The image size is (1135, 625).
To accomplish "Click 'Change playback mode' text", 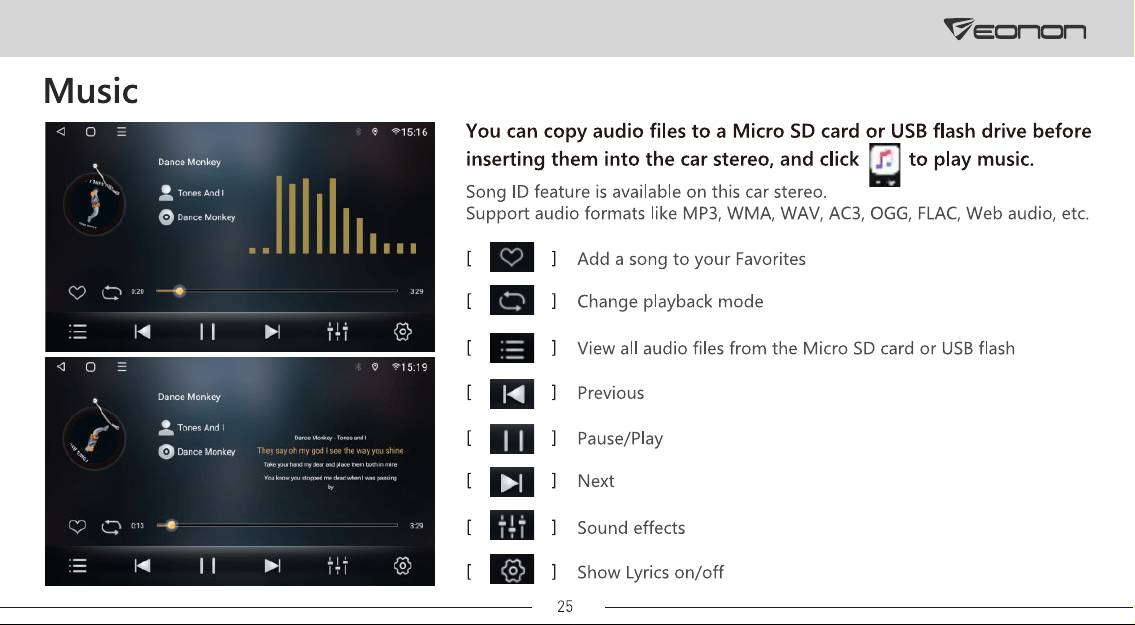I will pos(670,301).
